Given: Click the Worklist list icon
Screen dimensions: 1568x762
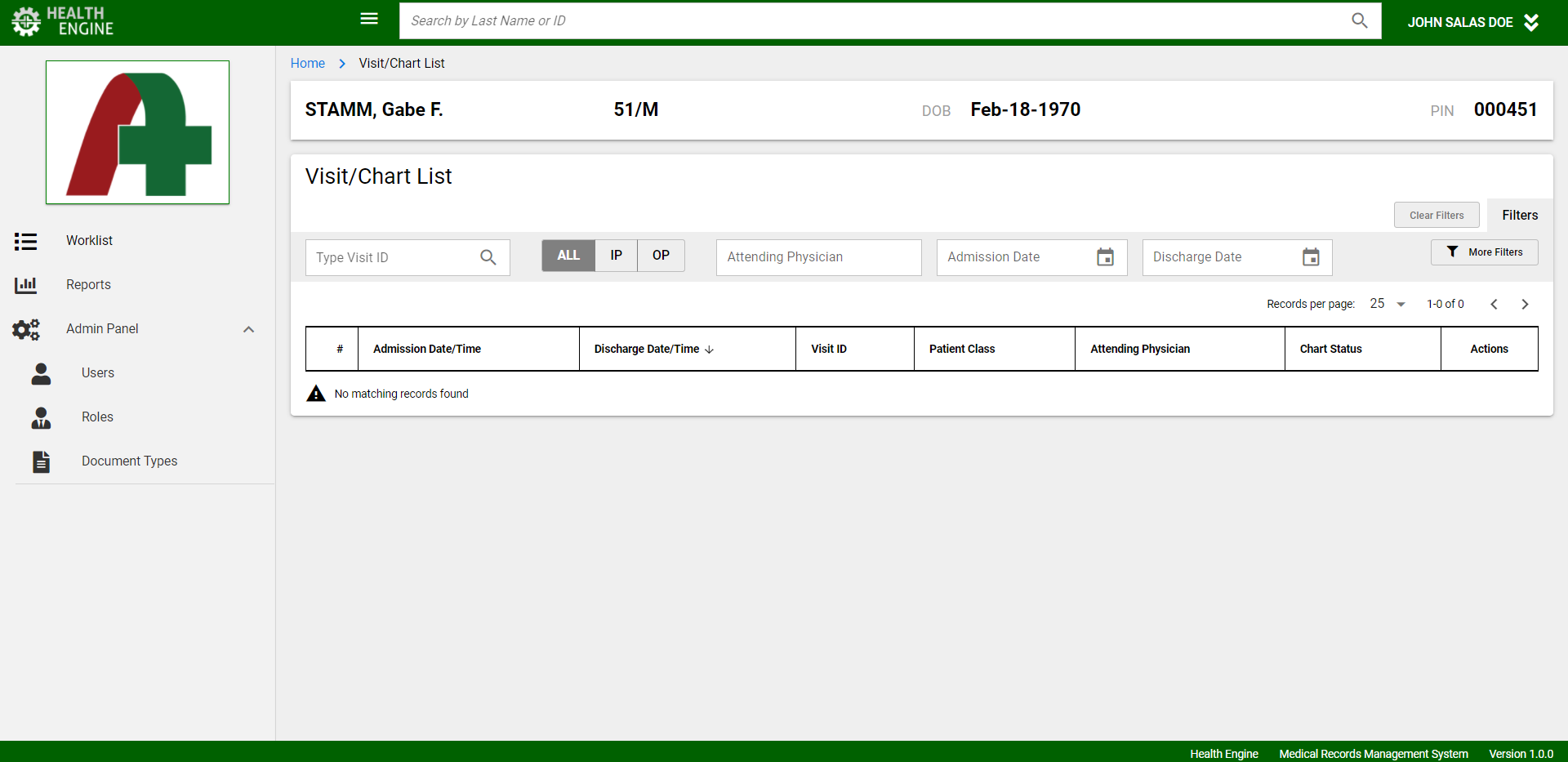Looking at the screenshot, I should (x=25, y=241).
